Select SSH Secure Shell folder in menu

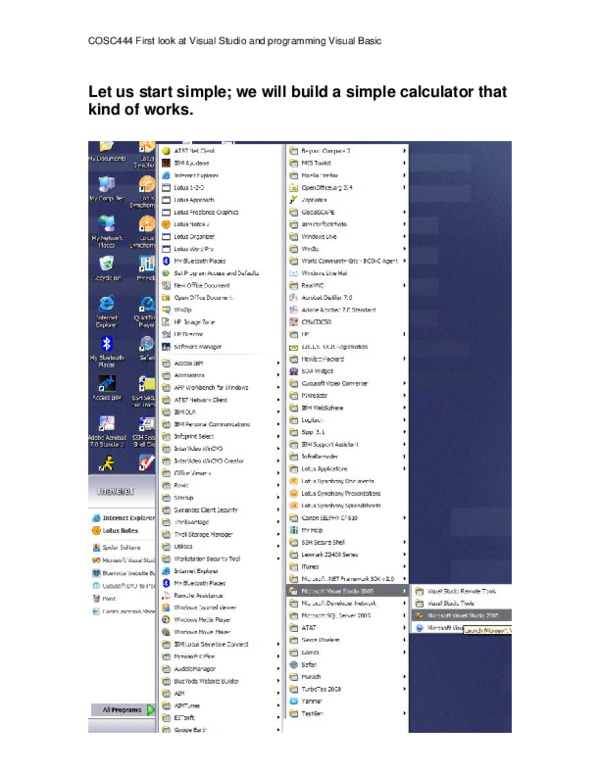click(317, 542)
